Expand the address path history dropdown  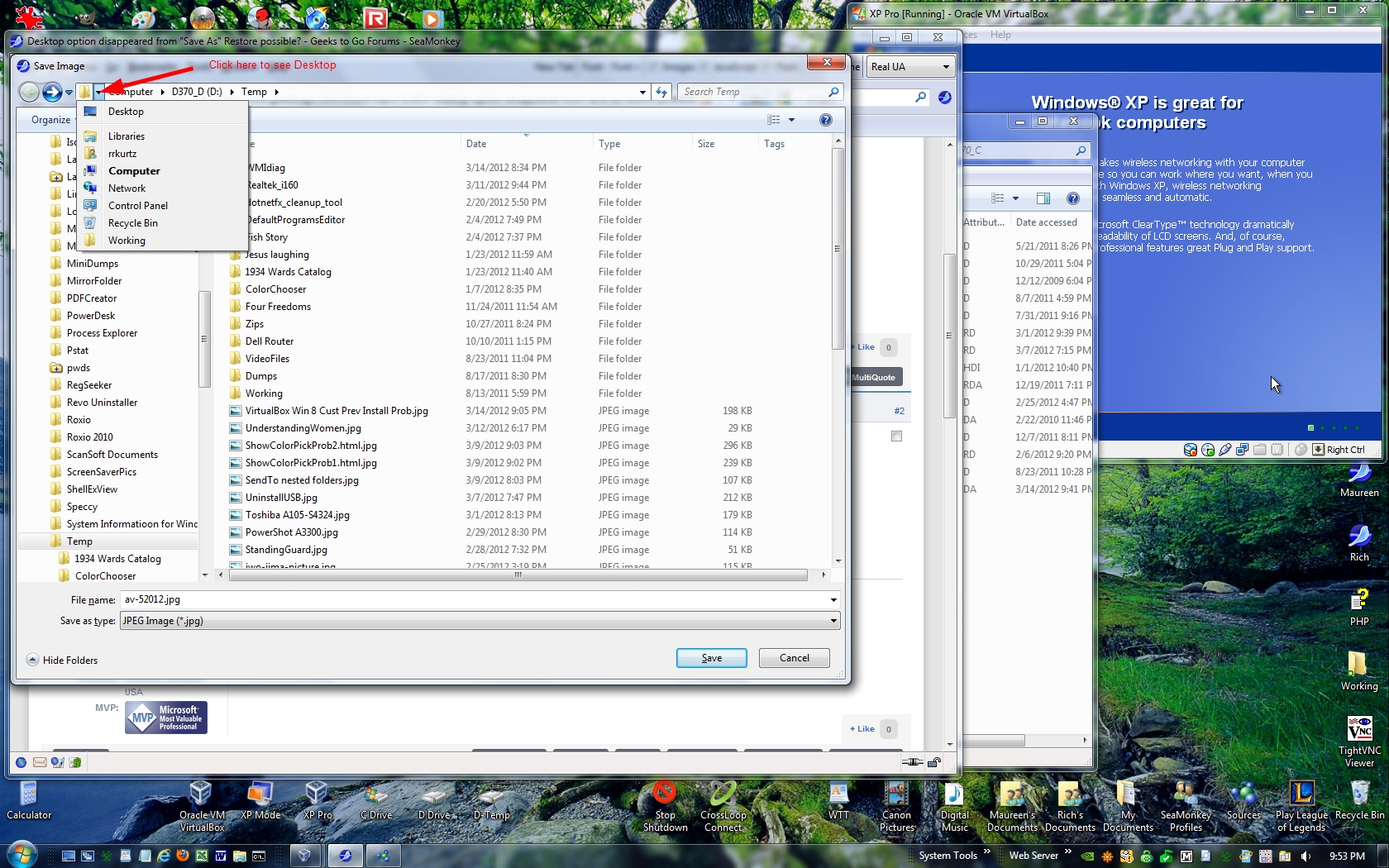pos(642,92)
